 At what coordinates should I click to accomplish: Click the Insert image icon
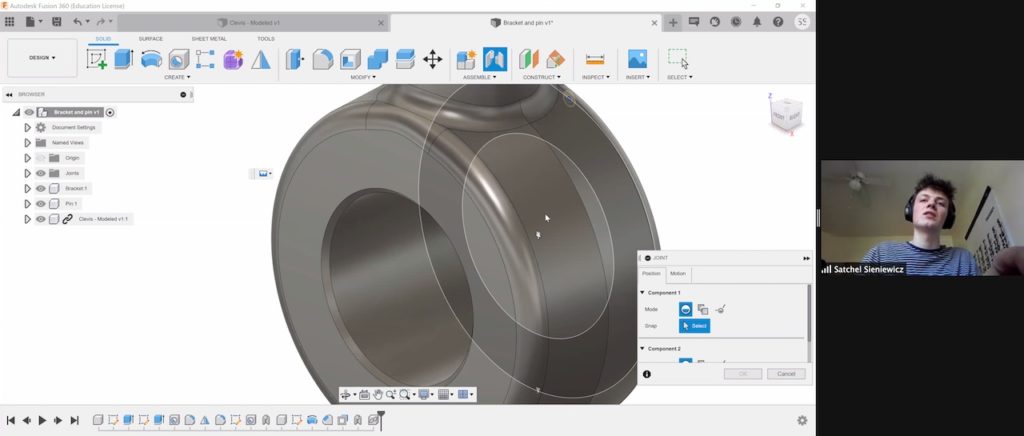637,59
